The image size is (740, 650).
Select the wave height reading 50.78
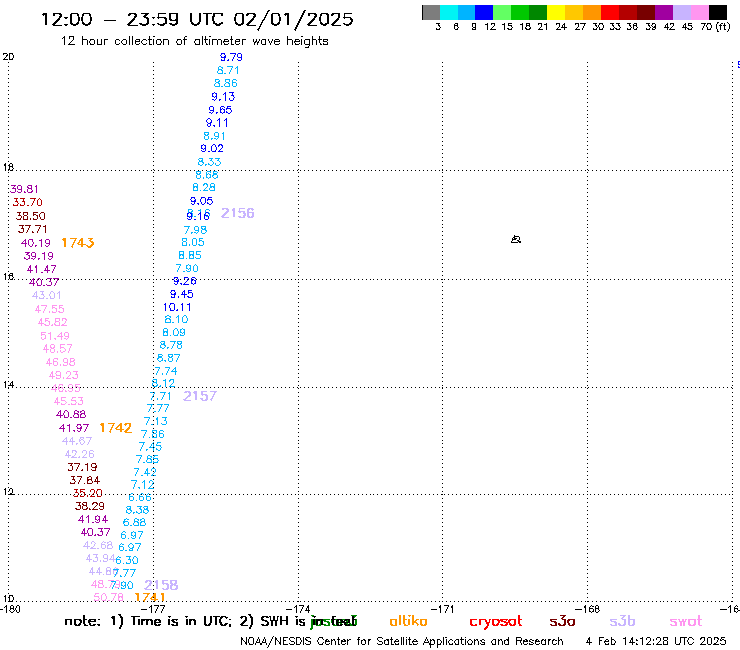point(109,597)
